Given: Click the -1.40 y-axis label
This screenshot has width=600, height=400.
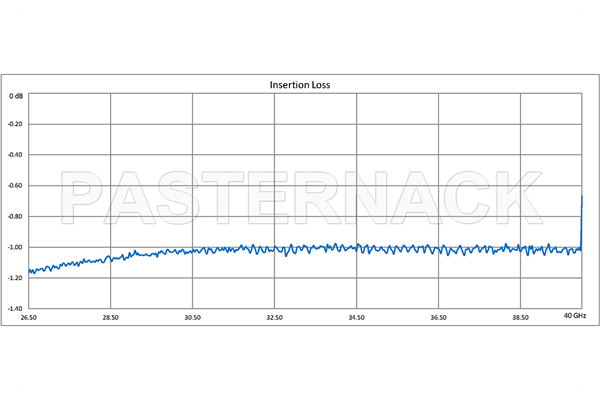Looking at the screenshot, I should click(x=15, y=308).
